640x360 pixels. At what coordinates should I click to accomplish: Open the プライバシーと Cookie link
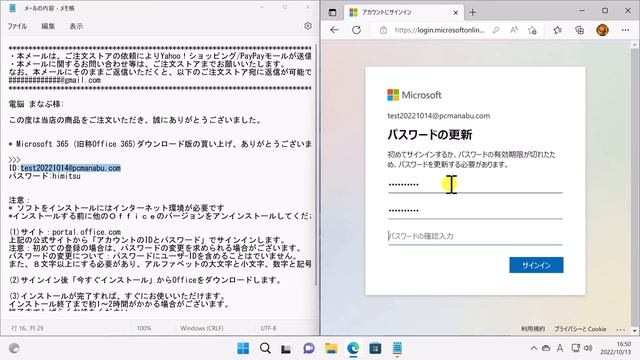point(580,329)
